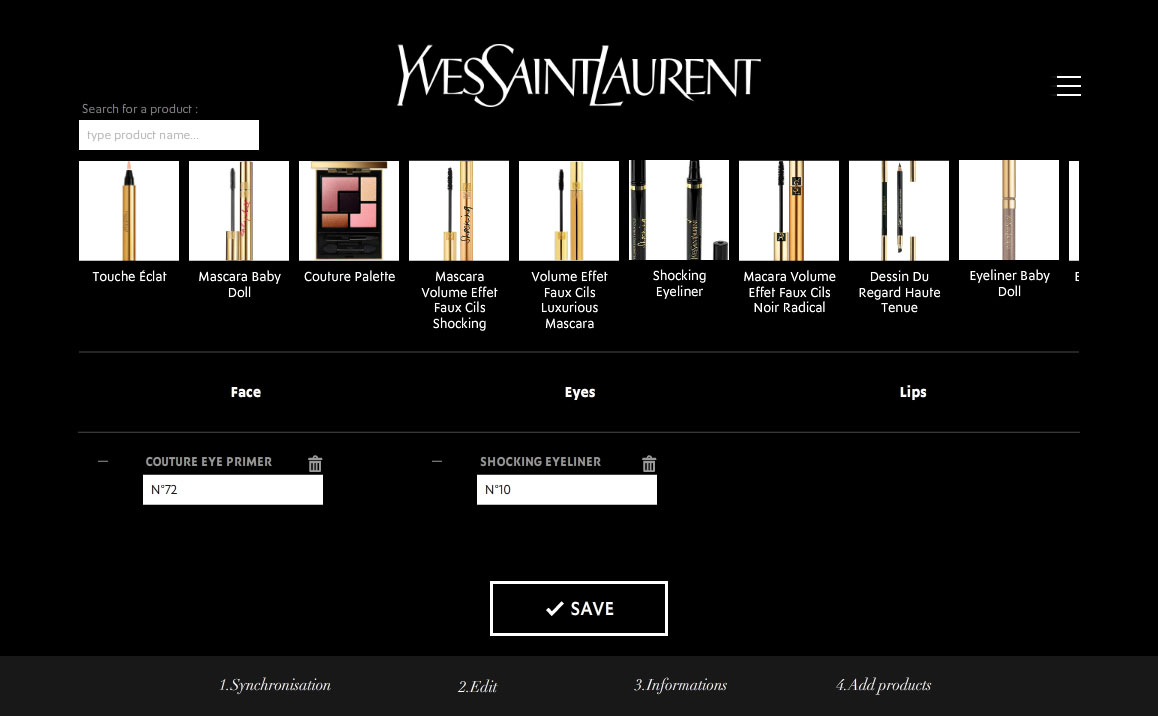The height and width of the screenshot is (716, 1158).
Task: Select the Touche Éclat product thumbnail
Action: (129, 211)
